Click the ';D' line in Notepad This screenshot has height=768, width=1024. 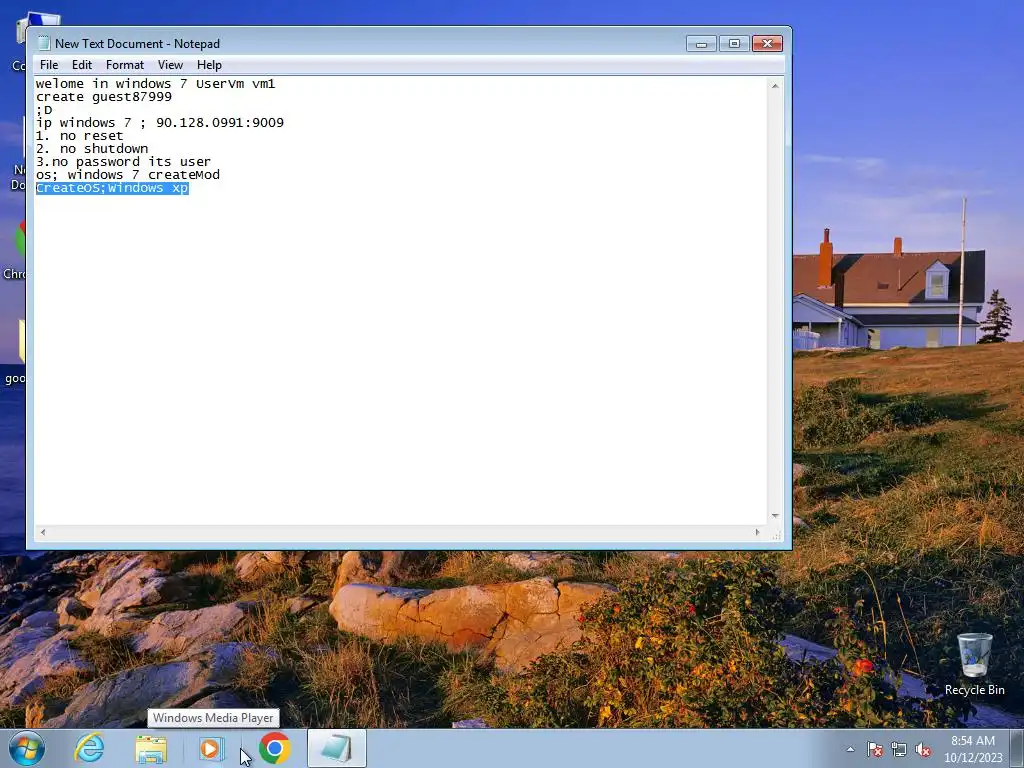coord(44,110)
